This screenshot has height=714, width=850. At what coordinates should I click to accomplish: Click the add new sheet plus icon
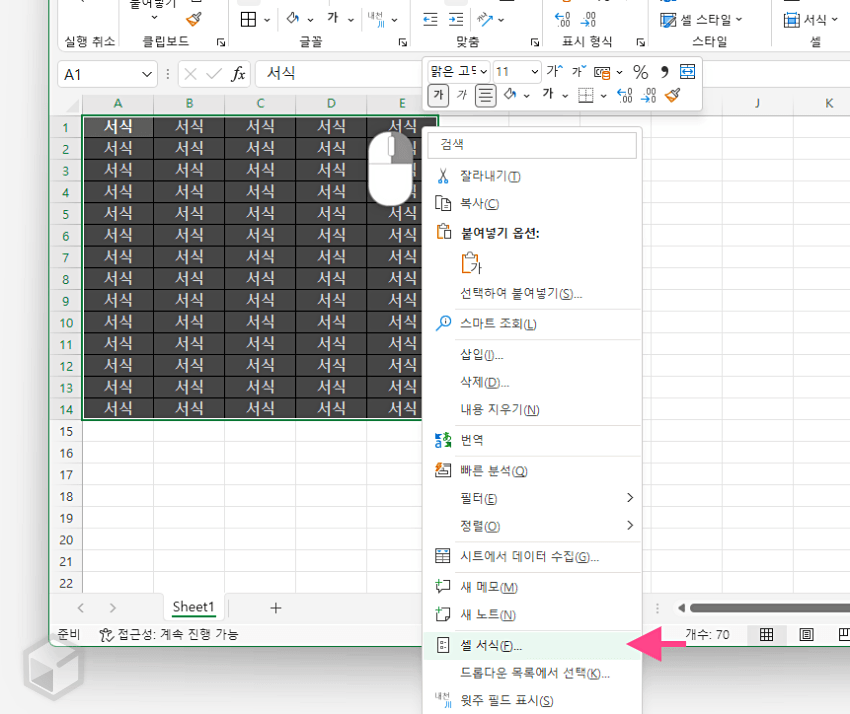tap(275, 608)
